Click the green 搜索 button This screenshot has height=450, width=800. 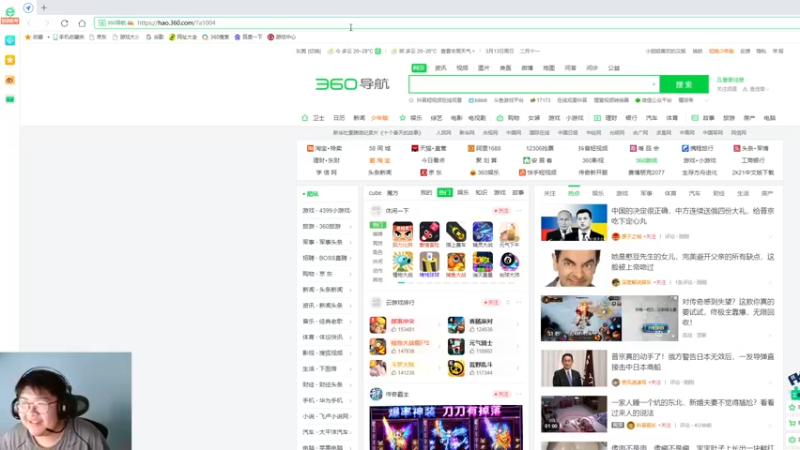click(684, 84)
